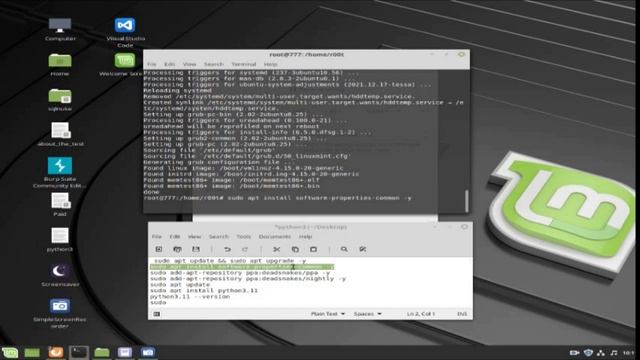Screen dimensions: 640x360
Task: Click New document icon in text editor toolbar
Action: [159, 249]
